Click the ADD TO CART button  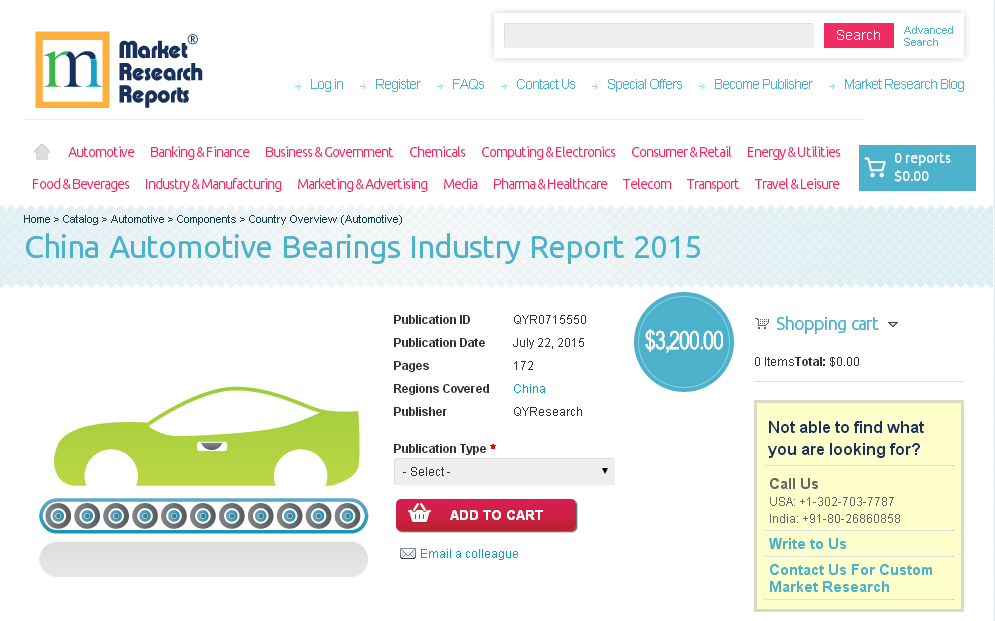[486, 515]
